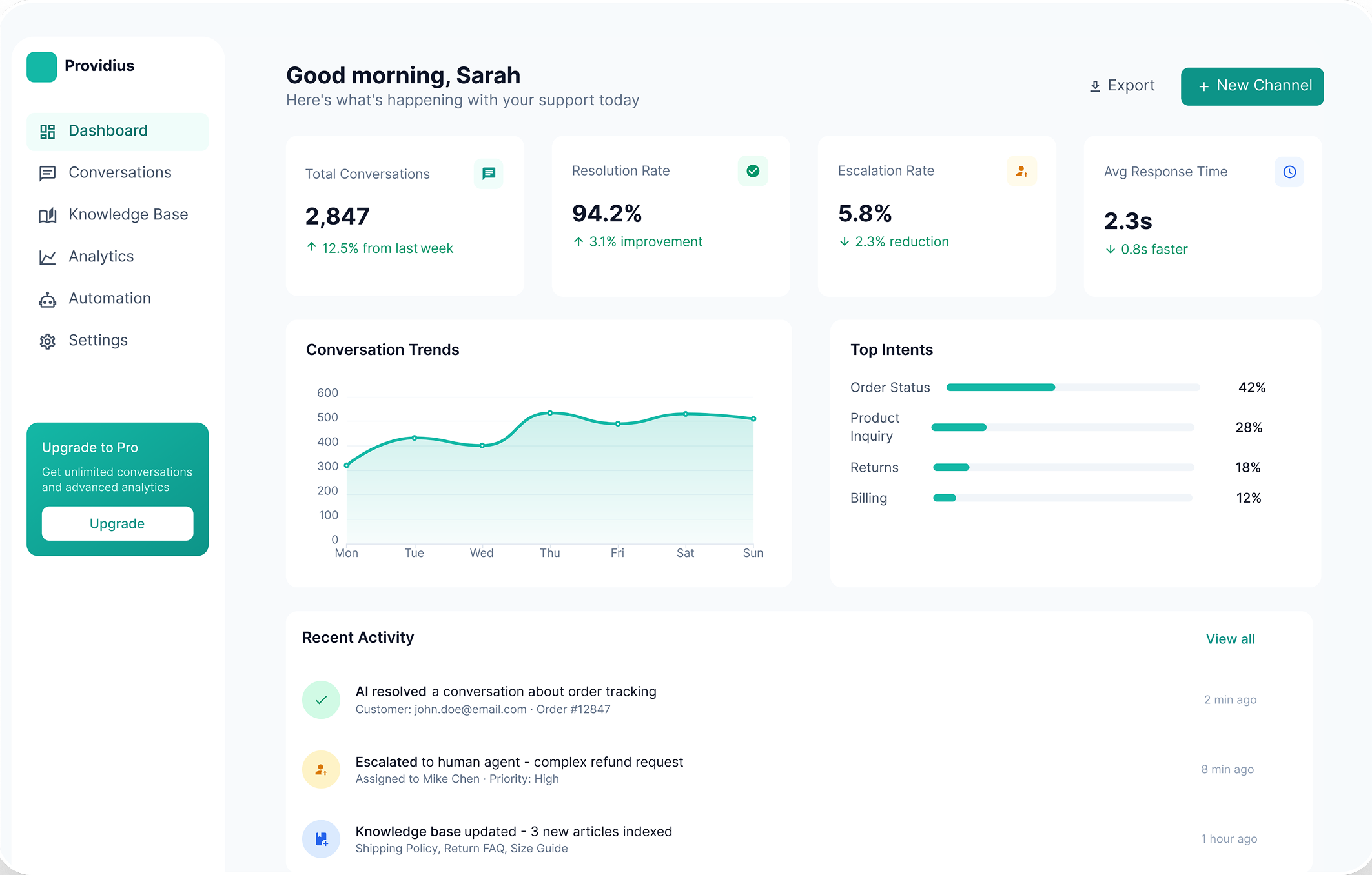Click the blue knowledge base updated icon
Viewport: 1372px width, 875px height.
point(321,839)
